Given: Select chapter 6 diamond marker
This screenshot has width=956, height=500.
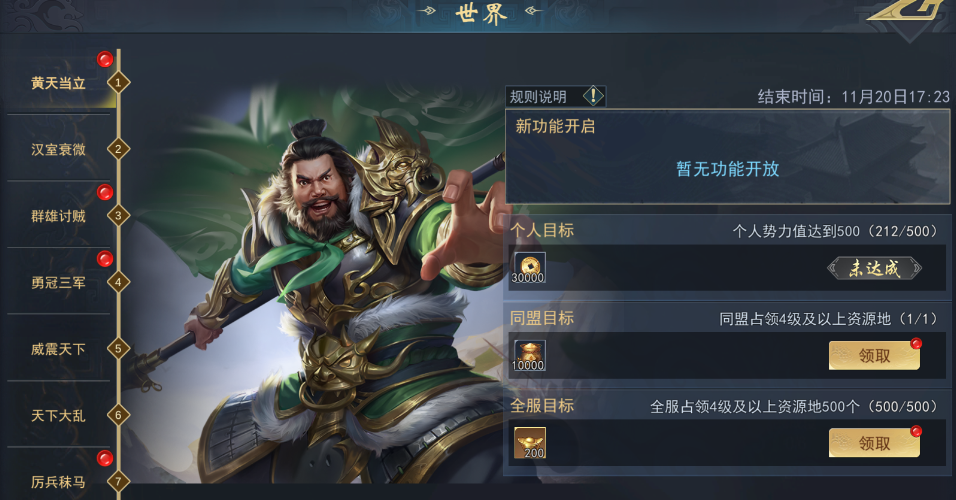Looking at the screenshot, I should point(118,415).
